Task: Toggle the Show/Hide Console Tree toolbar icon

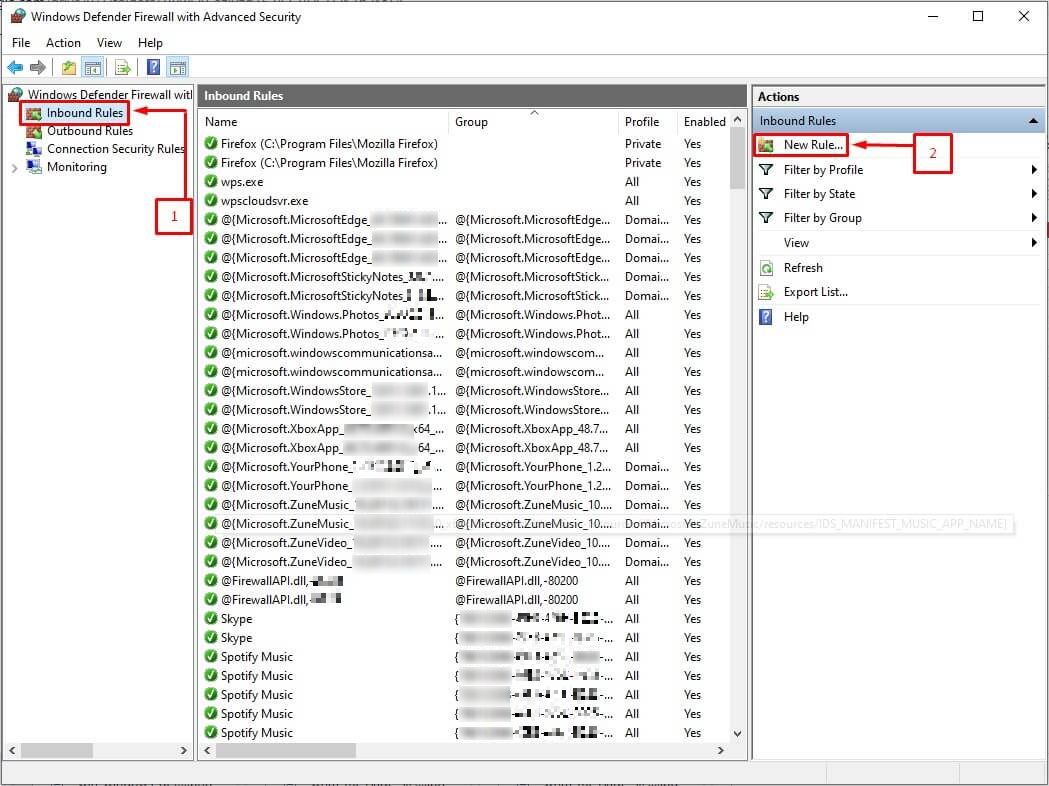Action: coord(92,67)
